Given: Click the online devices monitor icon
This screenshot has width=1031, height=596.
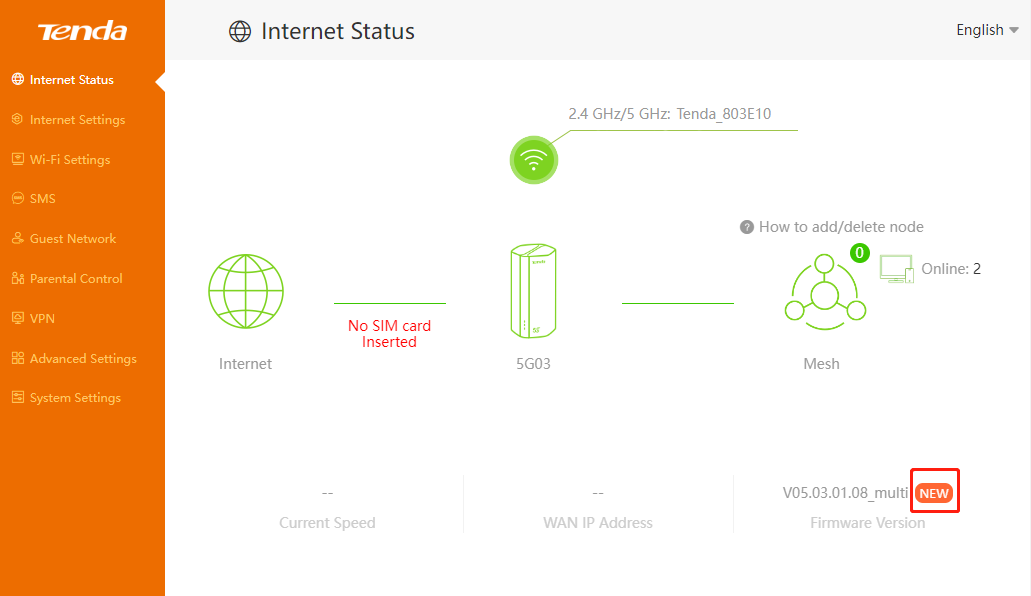Looking at the screenshot, I should coord(896,269).
